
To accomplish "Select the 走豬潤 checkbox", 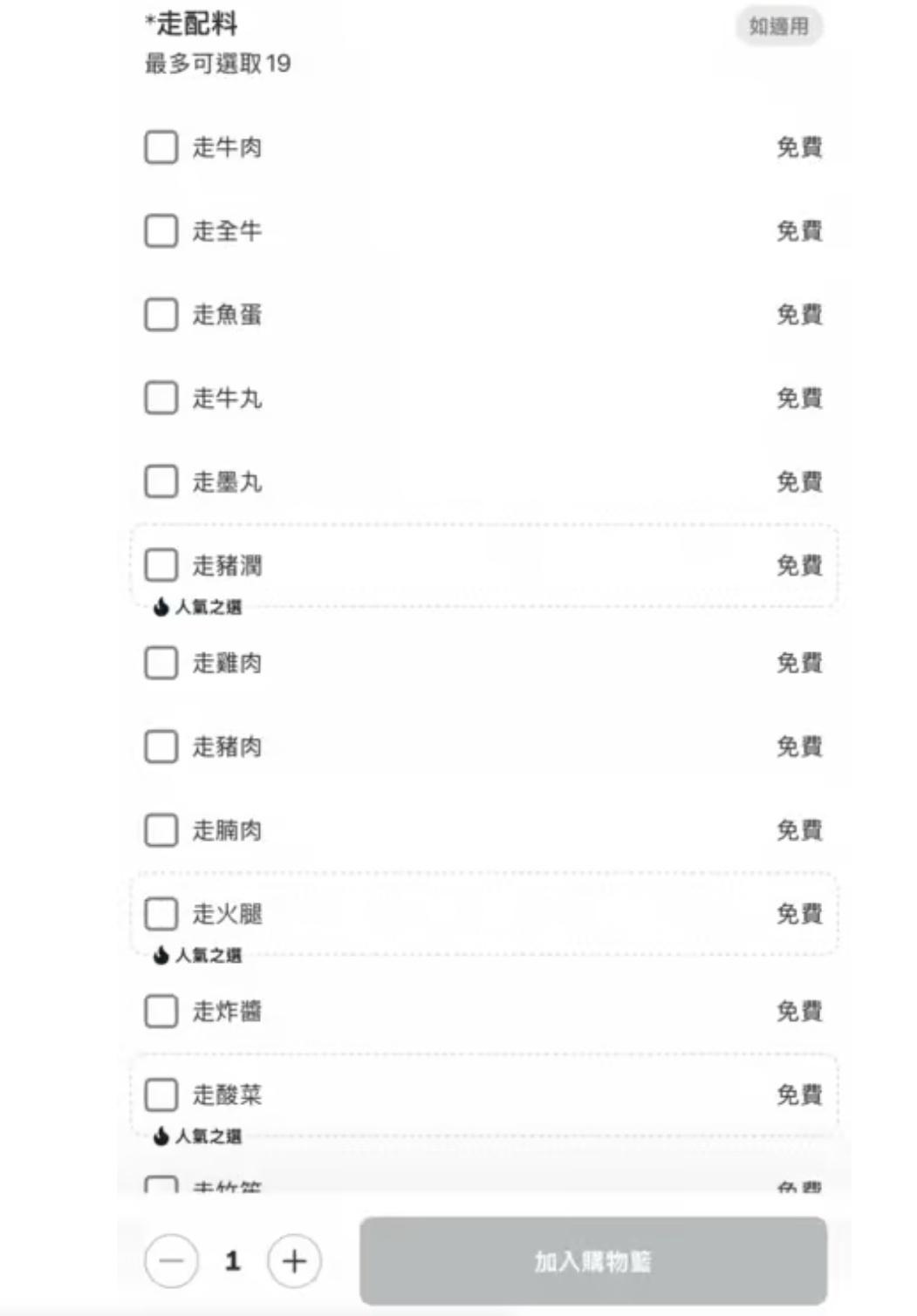I will [161, 565].
